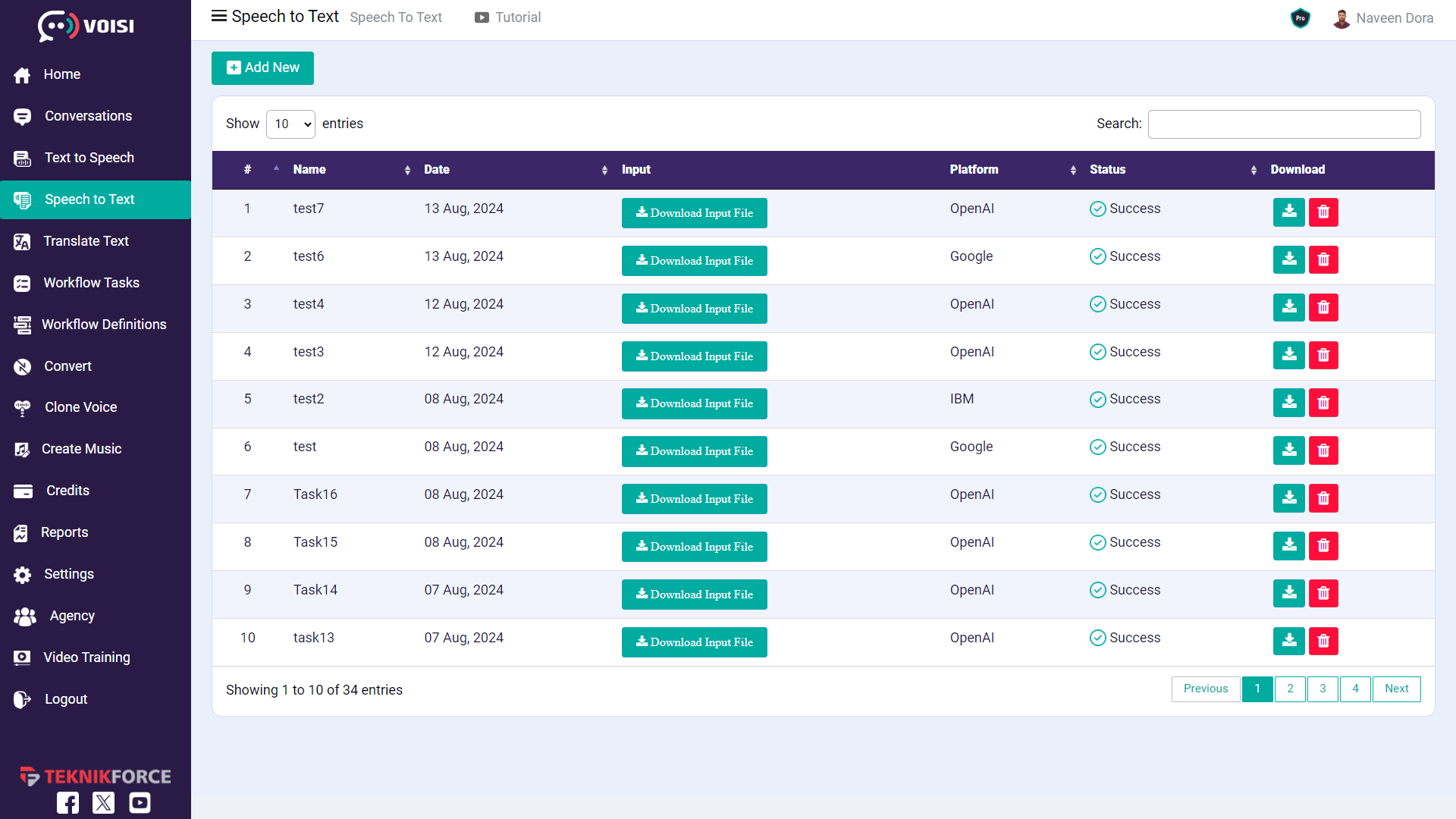Download result for test2 IBM row
This screenshot has height=819, width=1456.
pos(1288,403)
